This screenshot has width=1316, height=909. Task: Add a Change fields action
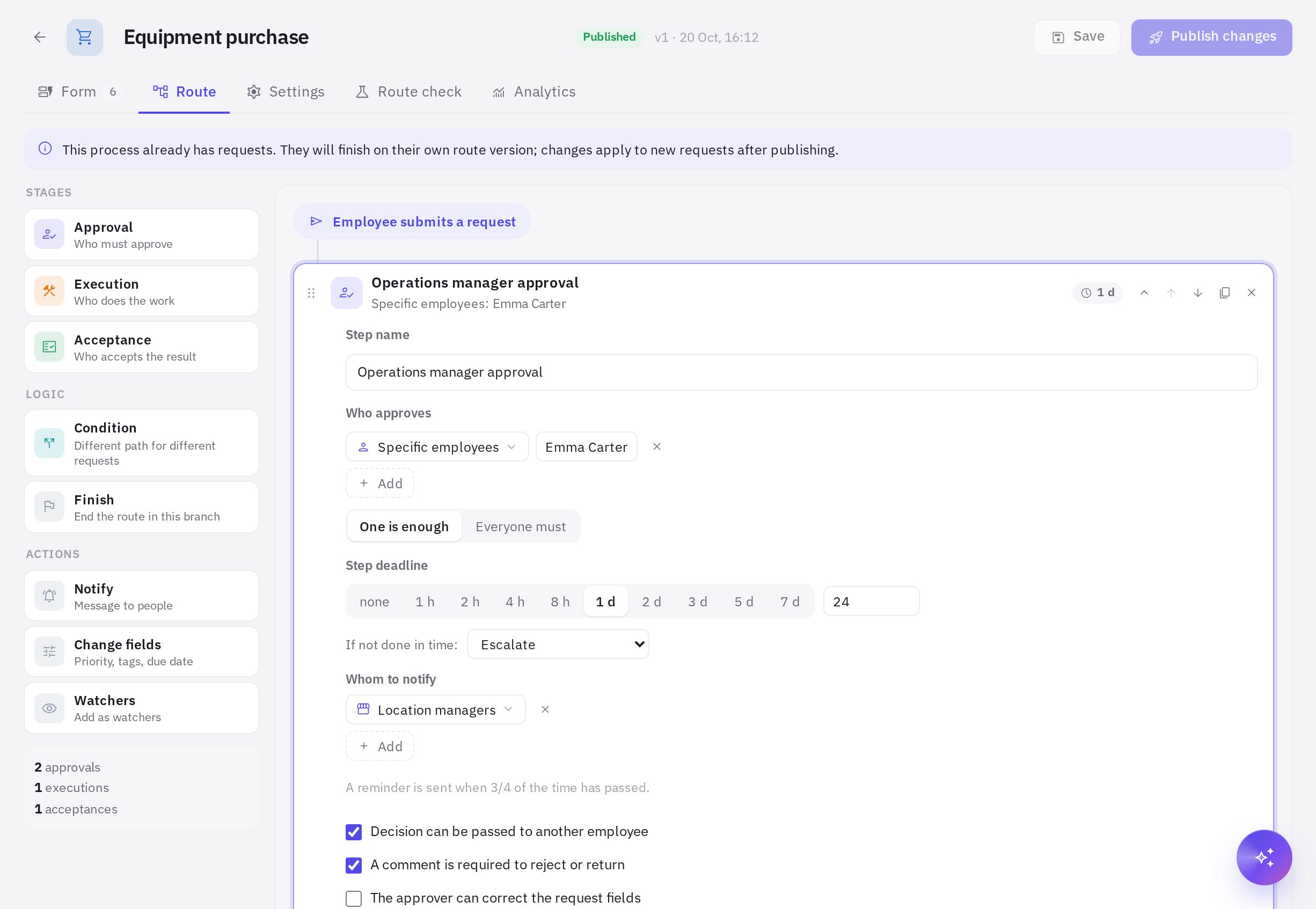(141, 651)
